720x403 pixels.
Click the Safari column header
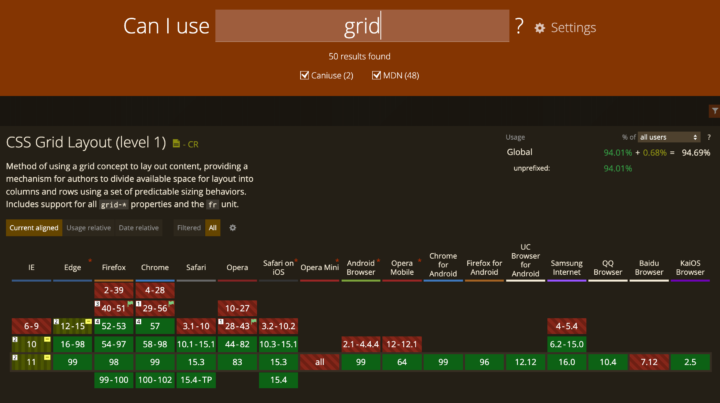(x=196, y=267)
